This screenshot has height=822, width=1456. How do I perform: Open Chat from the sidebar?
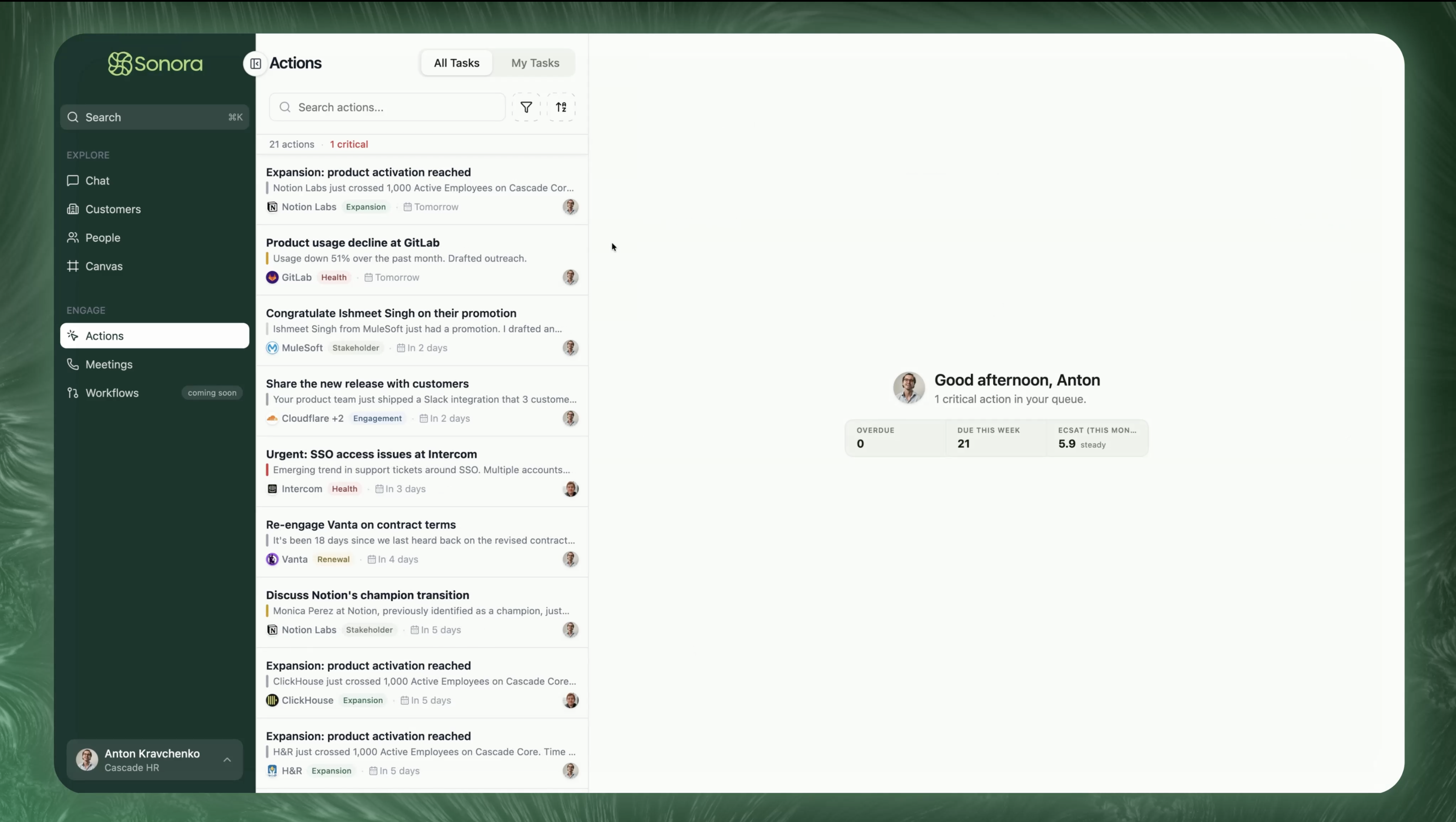tap(97, 181)
